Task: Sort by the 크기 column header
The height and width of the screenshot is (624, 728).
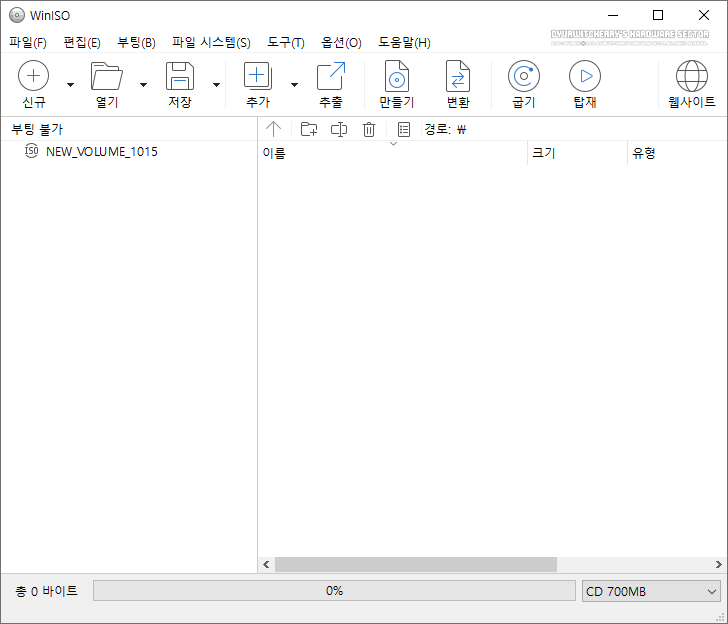Action: [x=577, y=153]
